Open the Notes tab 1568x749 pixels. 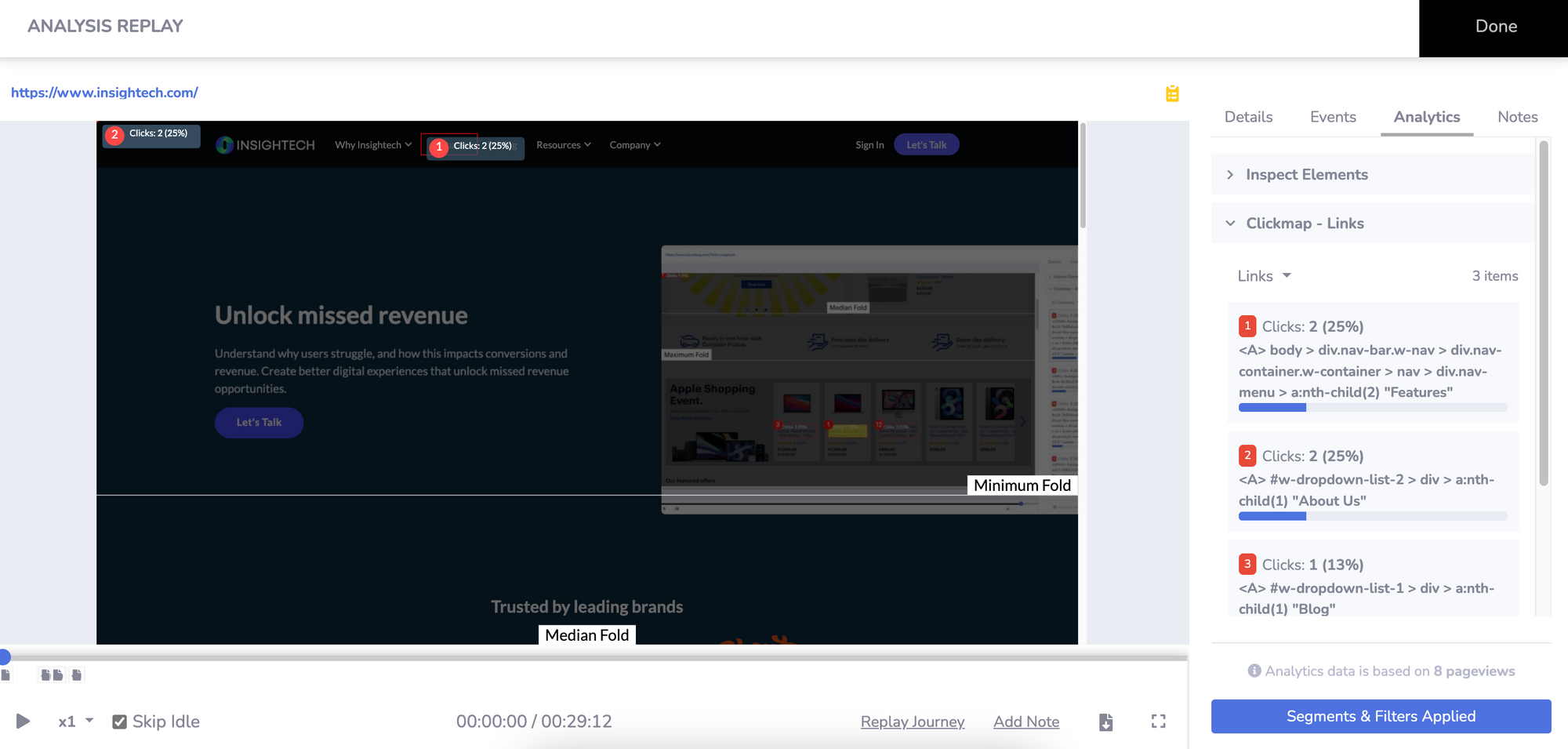(1517, 117)
